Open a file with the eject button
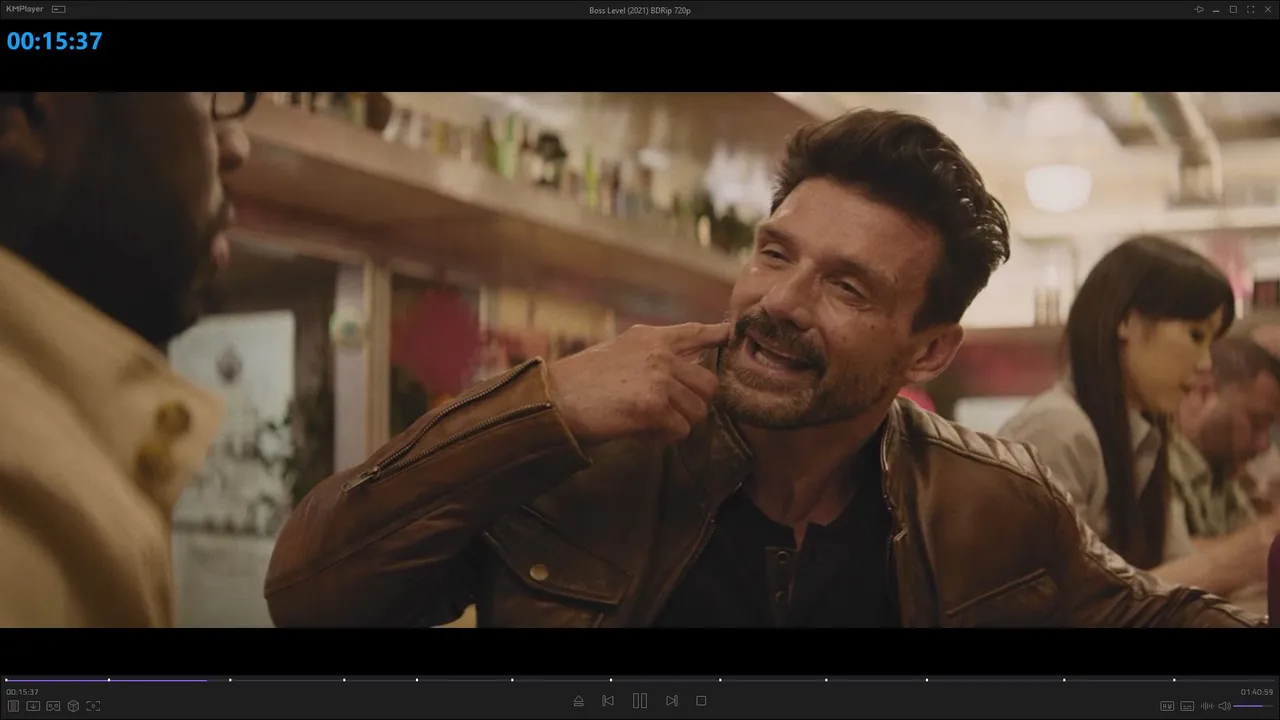 click(578, 701)
